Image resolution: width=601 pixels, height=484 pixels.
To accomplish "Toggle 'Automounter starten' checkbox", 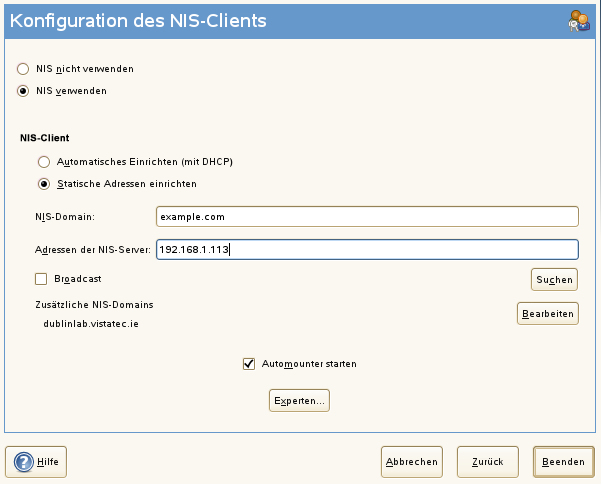I will 249,364.
